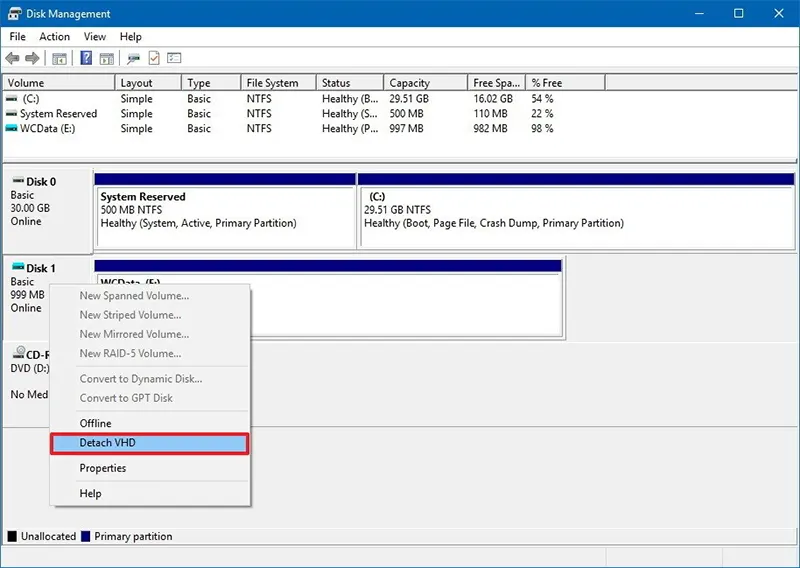The height and width of the screenshot is (568, 800).
Task: Click the Forward arrow in toolbar
Action: tap(32, 58)
